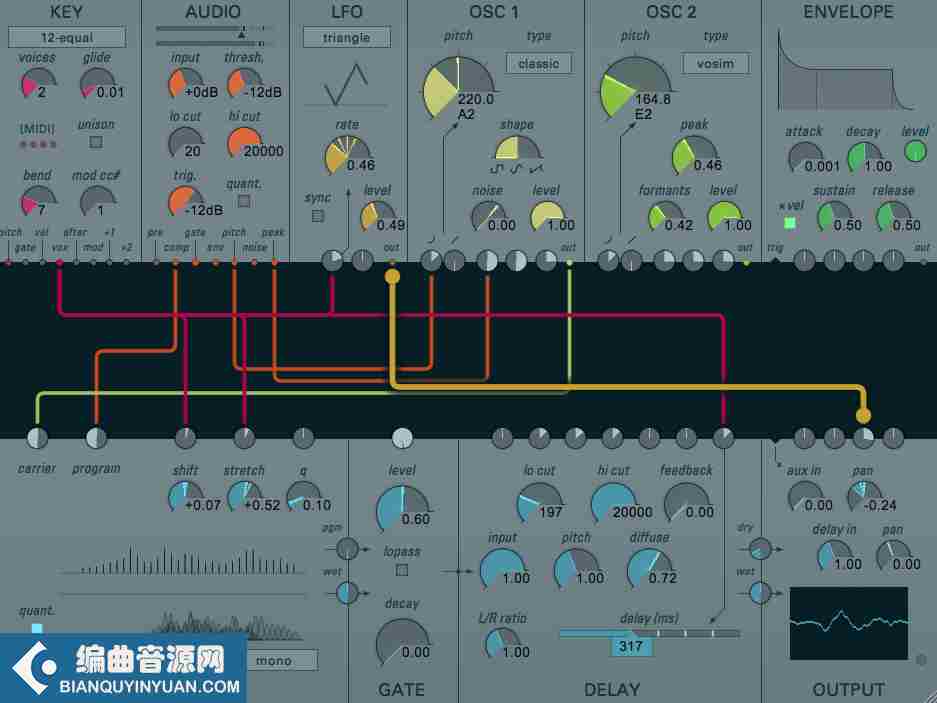This screenshot has width=937, height=703.
Task: Click the LFO rate knob
Action: (348, 155)
